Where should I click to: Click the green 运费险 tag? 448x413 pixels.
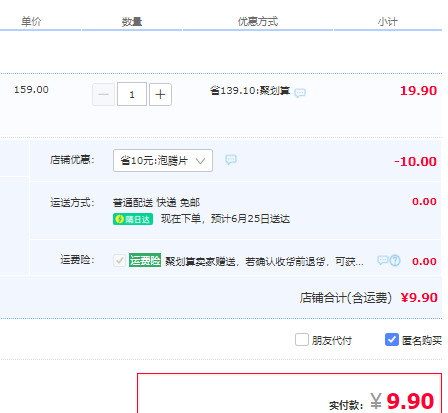(145, 260)
